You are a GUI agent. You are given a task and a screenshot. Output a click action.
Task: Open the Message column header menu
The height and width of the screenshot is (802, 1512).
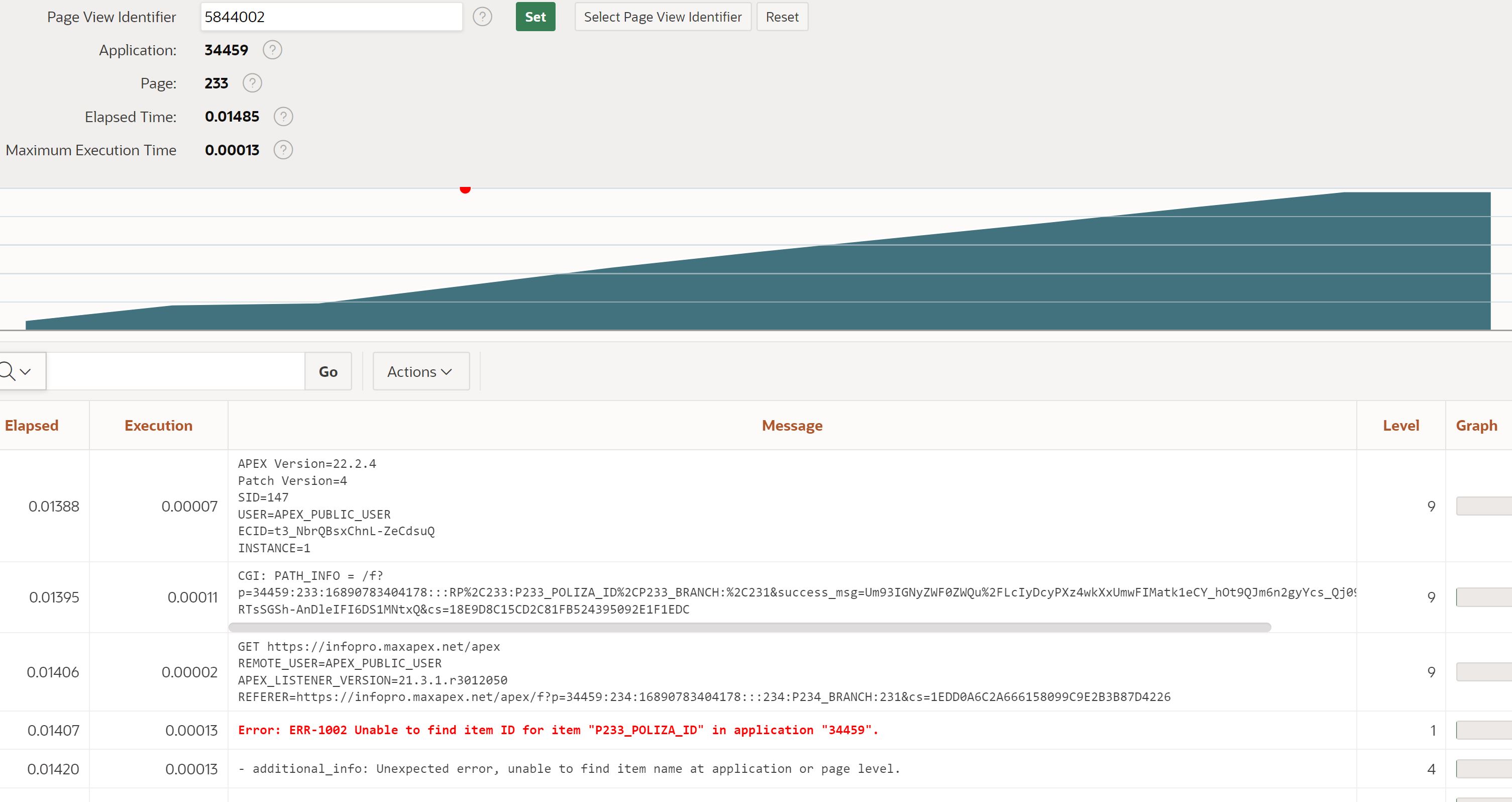pos(792,425)
